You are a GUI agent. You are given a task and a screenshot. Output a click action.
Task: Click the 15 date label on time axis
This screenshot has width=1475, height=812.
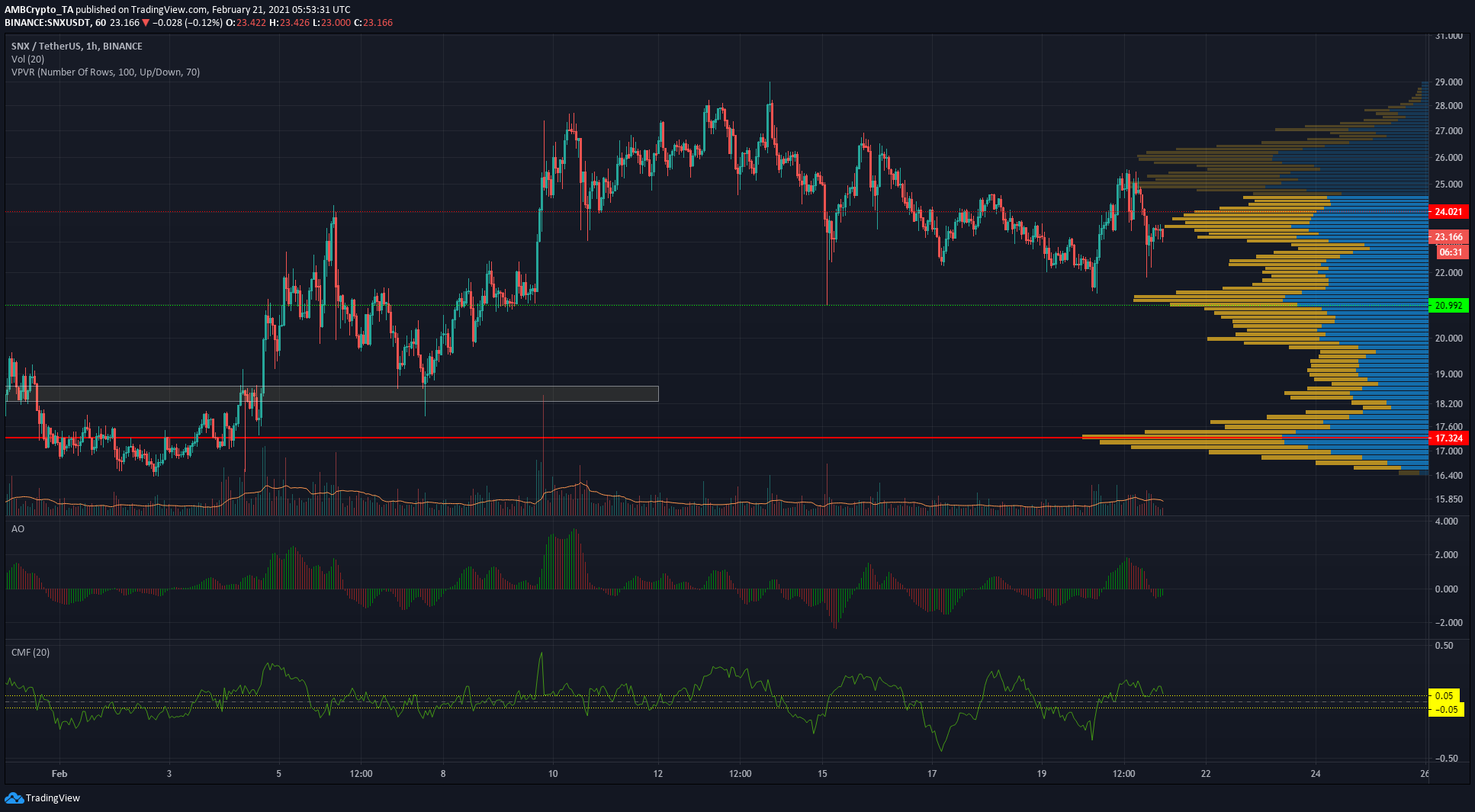click(x=822, y=773)
